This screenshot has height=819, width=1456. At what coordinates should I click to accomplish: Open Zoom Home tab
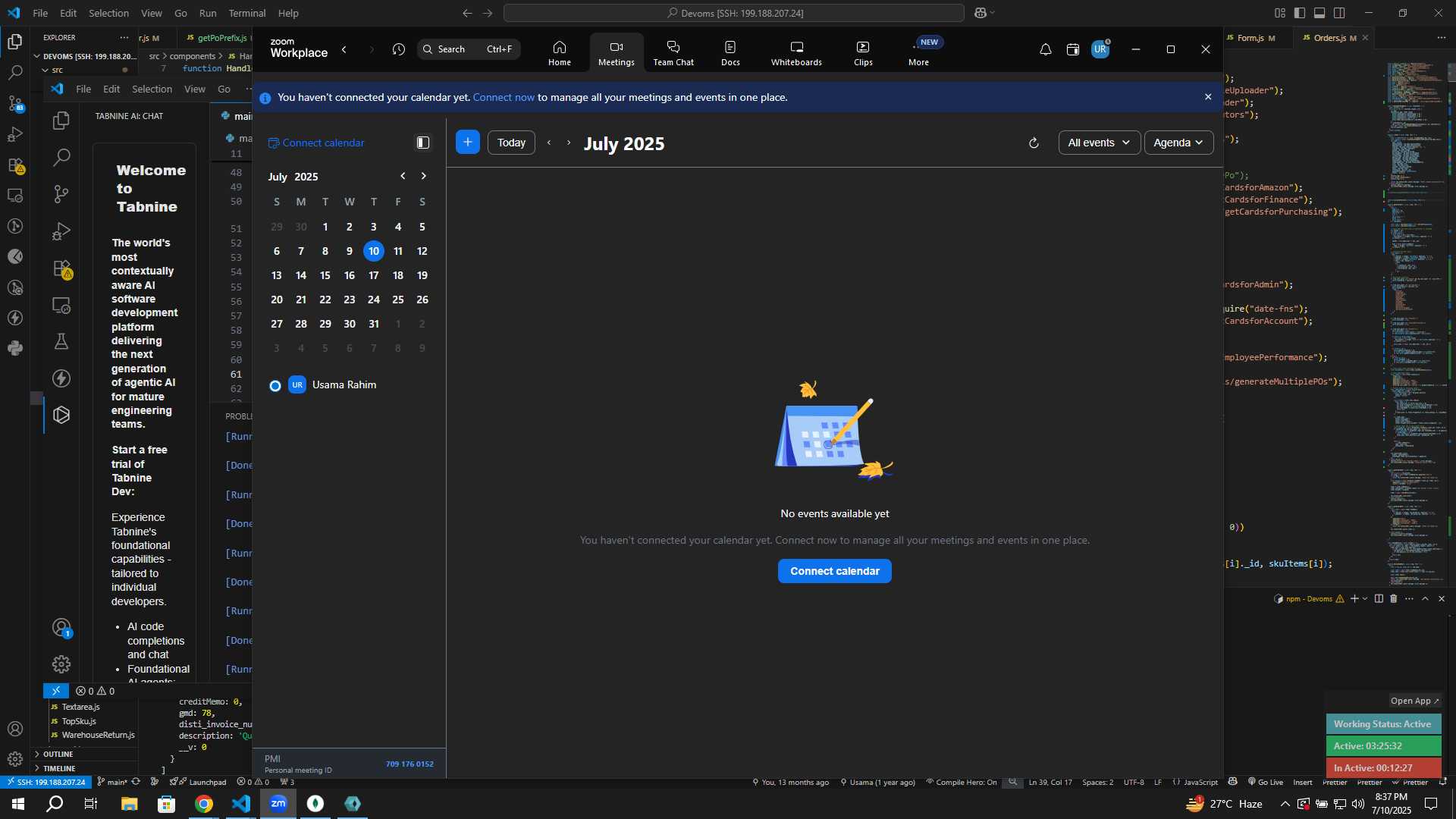(x=560, y=53)
